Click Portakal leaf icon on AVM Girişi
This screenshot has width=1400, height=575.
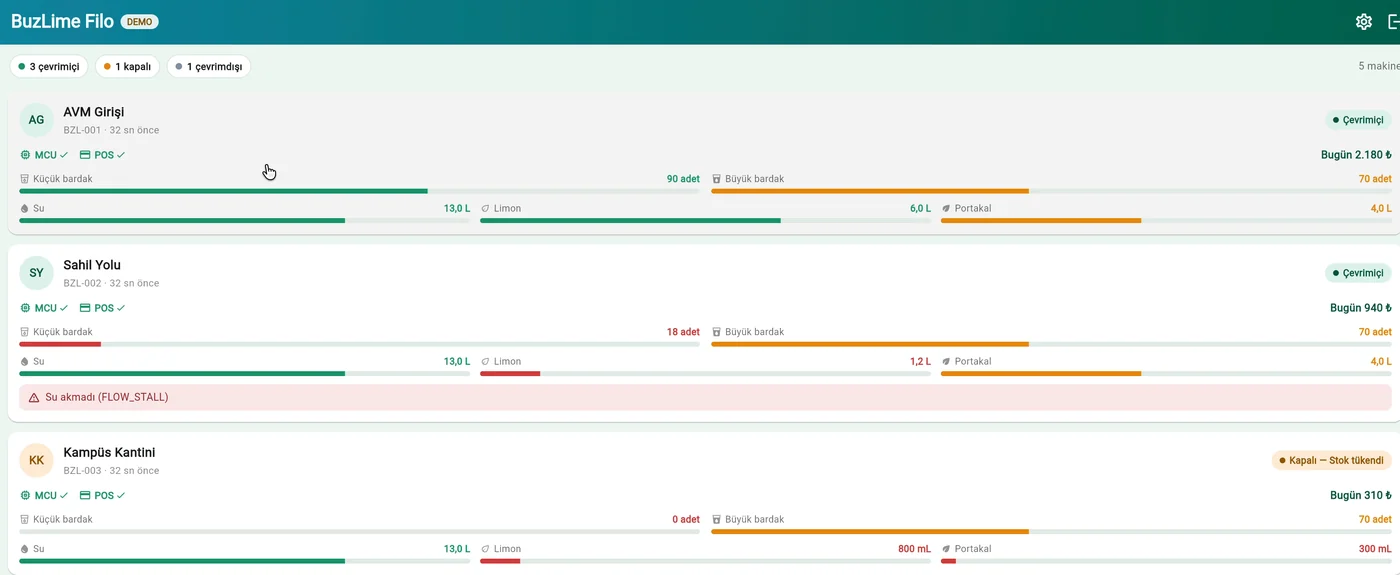click(x=946, y=208)
